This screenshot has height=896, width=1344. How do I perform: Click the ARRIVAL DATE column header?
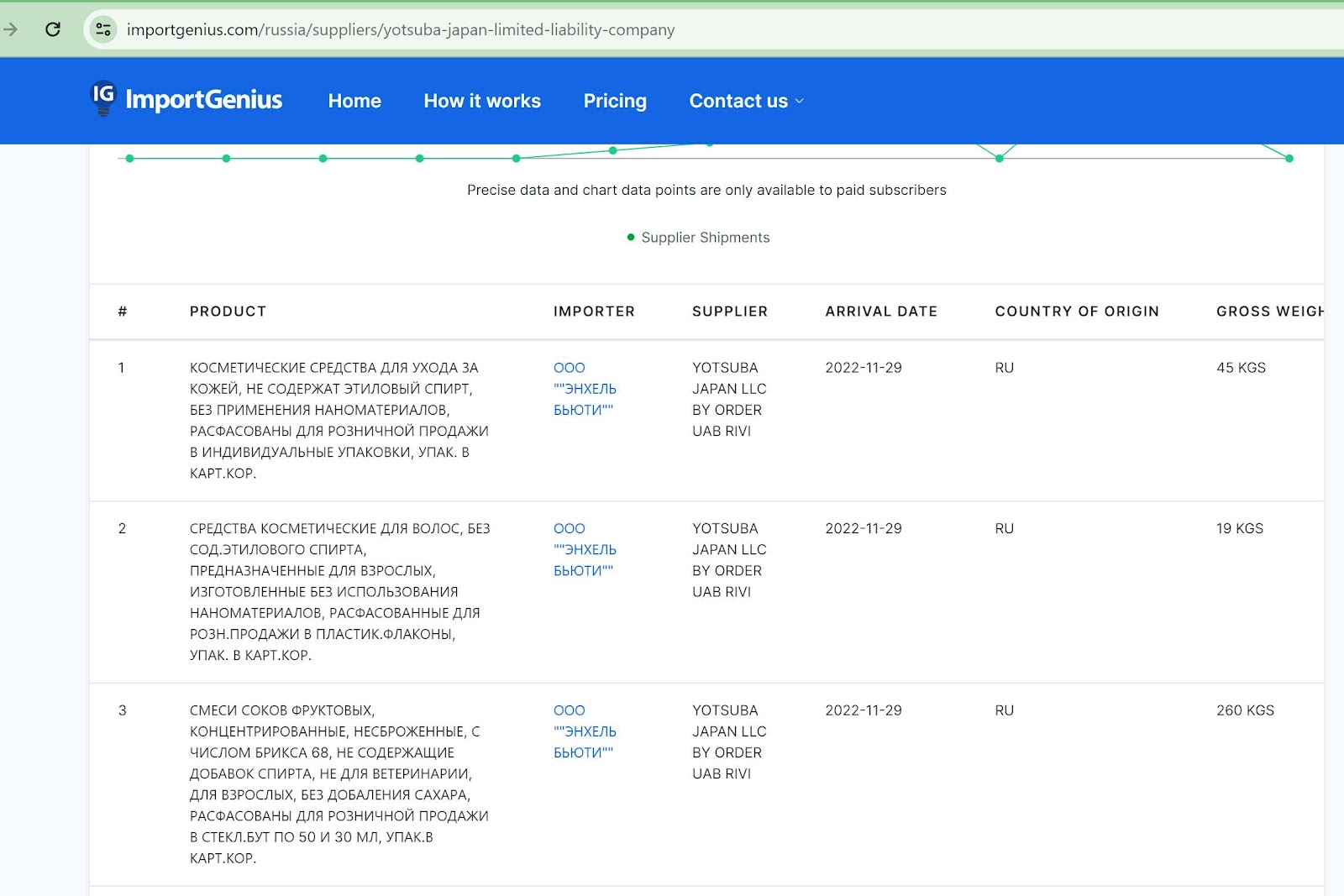pos(881,312)
